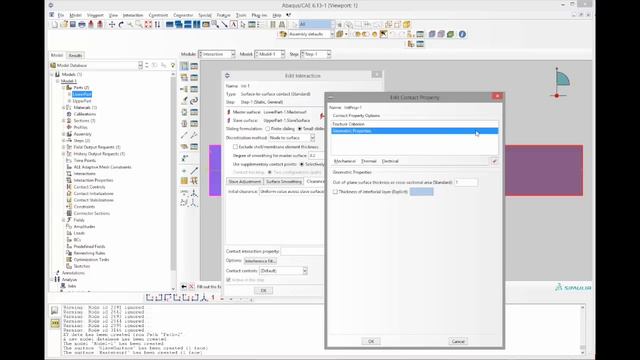Click the Find Contact Pairs tool icon

[184, 100]
